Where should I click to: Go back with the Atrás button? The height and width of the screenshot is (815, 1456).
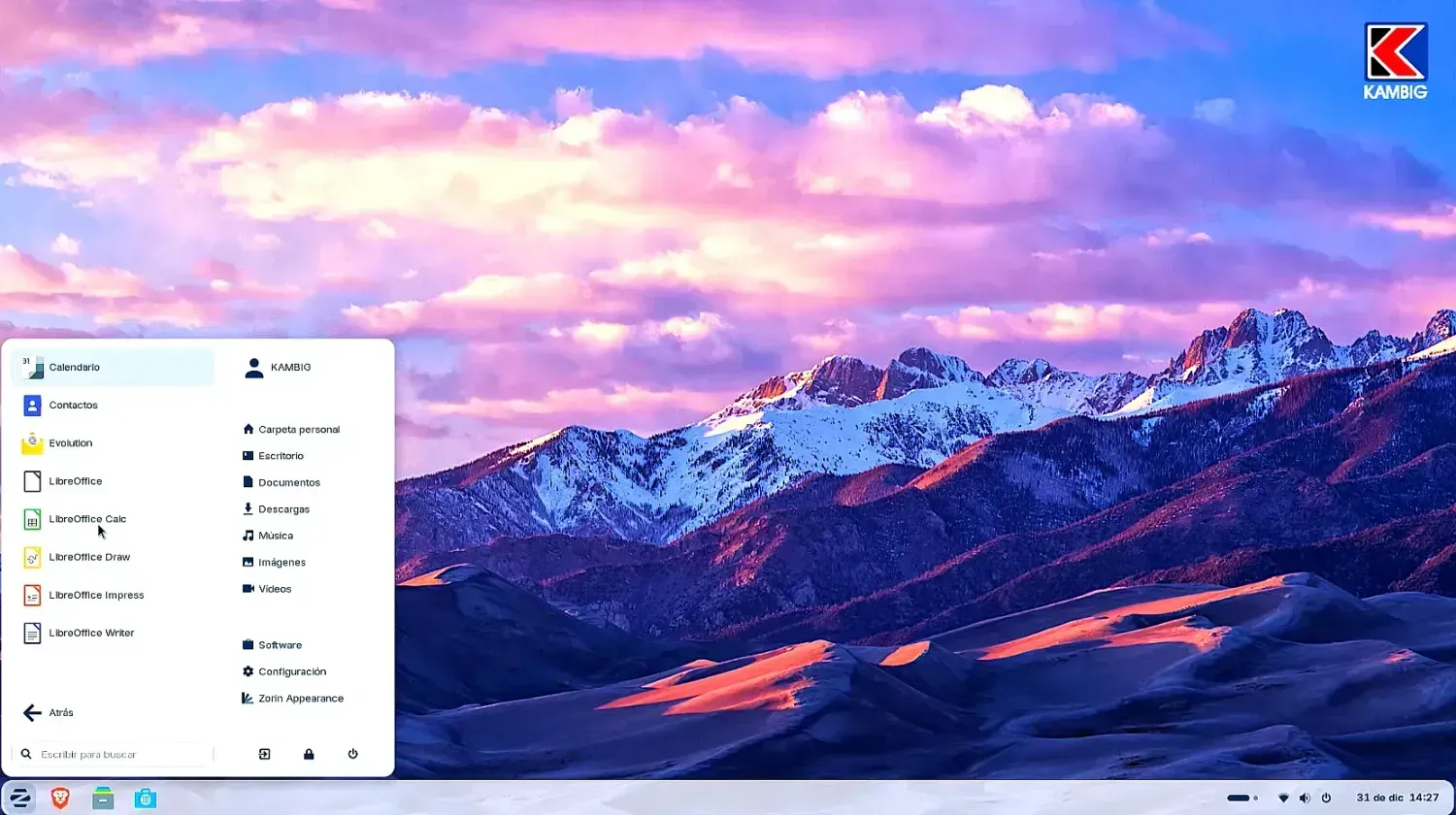click(x=58, y=712)
